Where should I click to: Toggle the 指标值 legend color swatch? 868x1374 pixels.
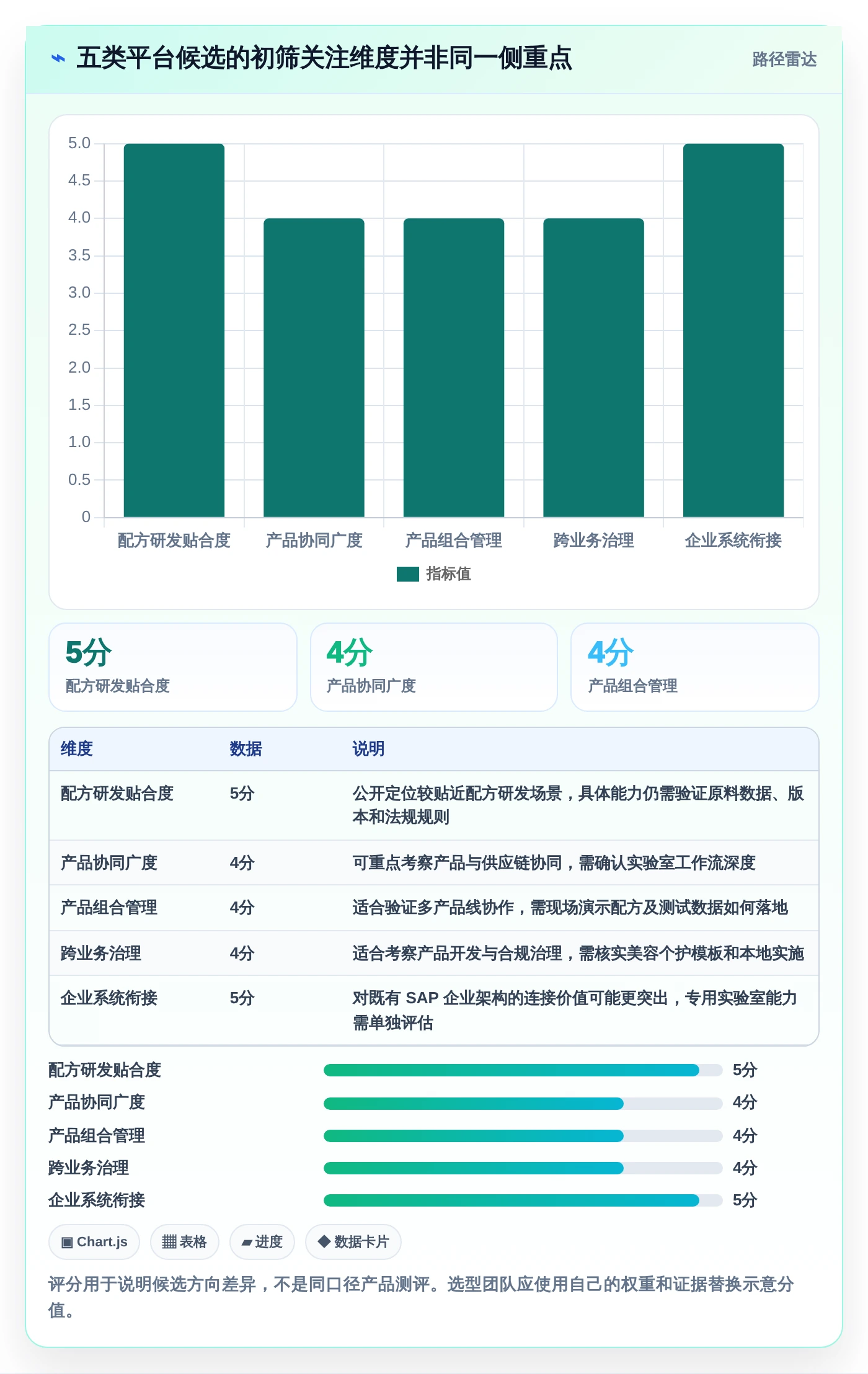[x=408, y=574]
